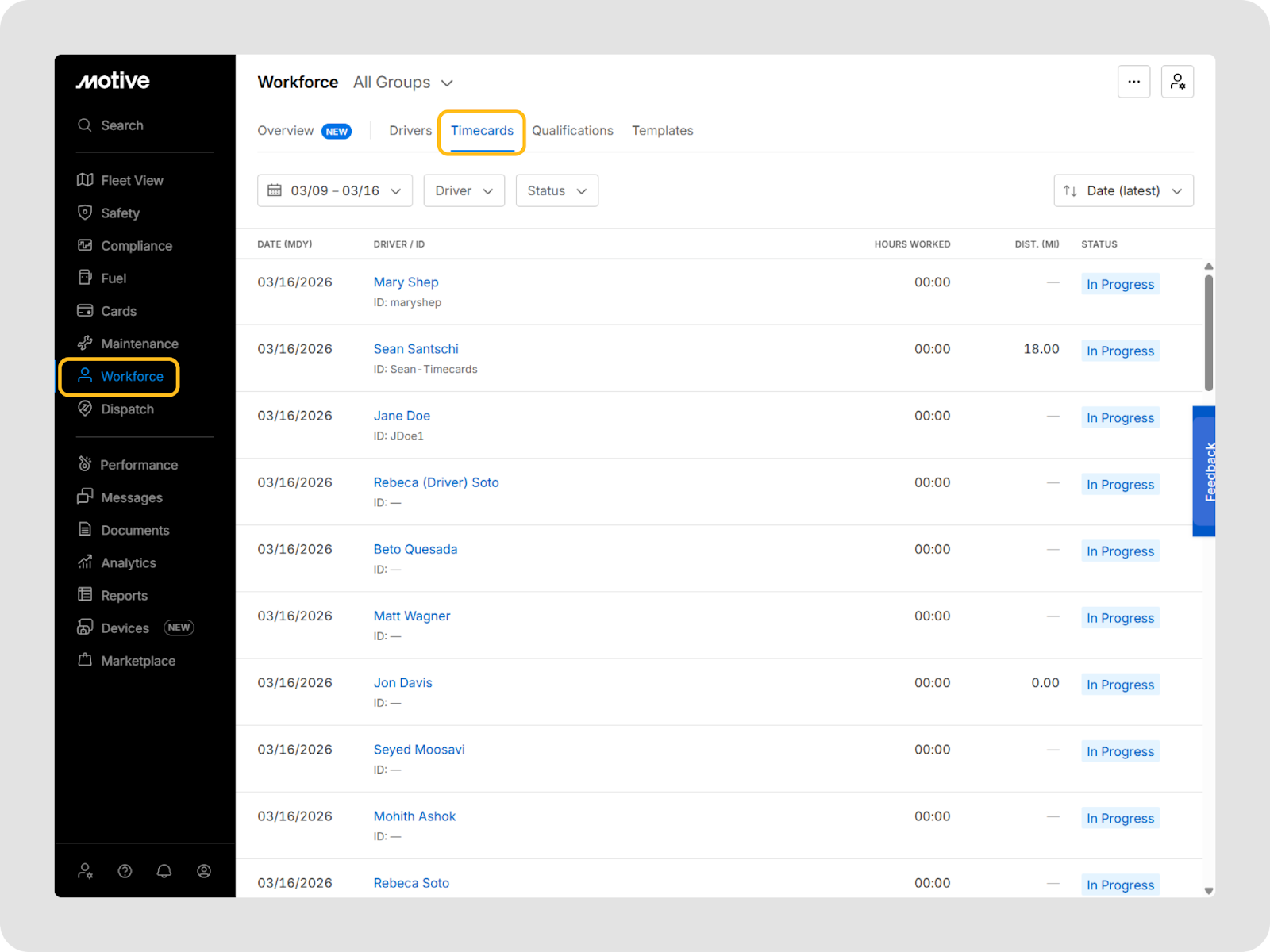Click the help question mark icon
Screen dimensions: 1270x952
tap(125, 871)
